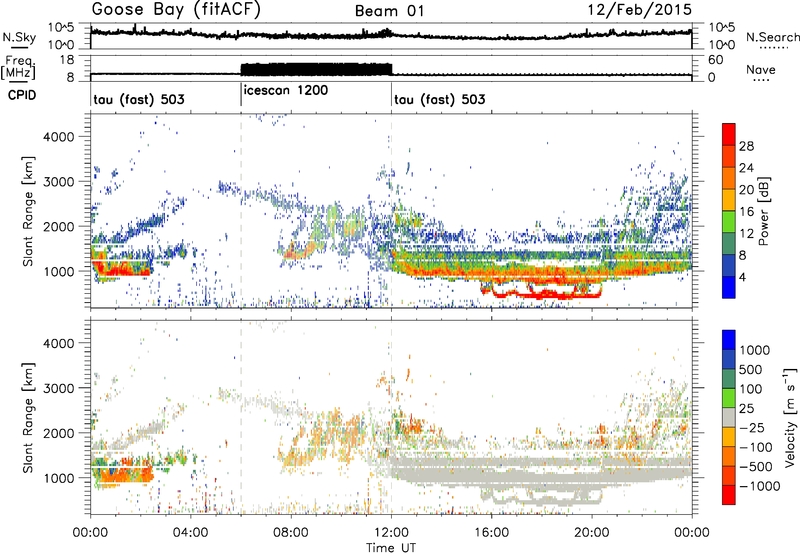Click the 08:00 time tick label

[x=291, y=533]
